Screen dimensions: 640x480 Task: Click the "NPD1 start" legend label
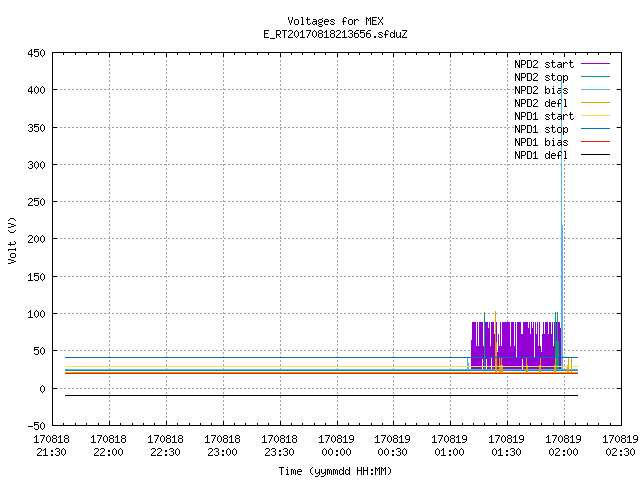544,116
